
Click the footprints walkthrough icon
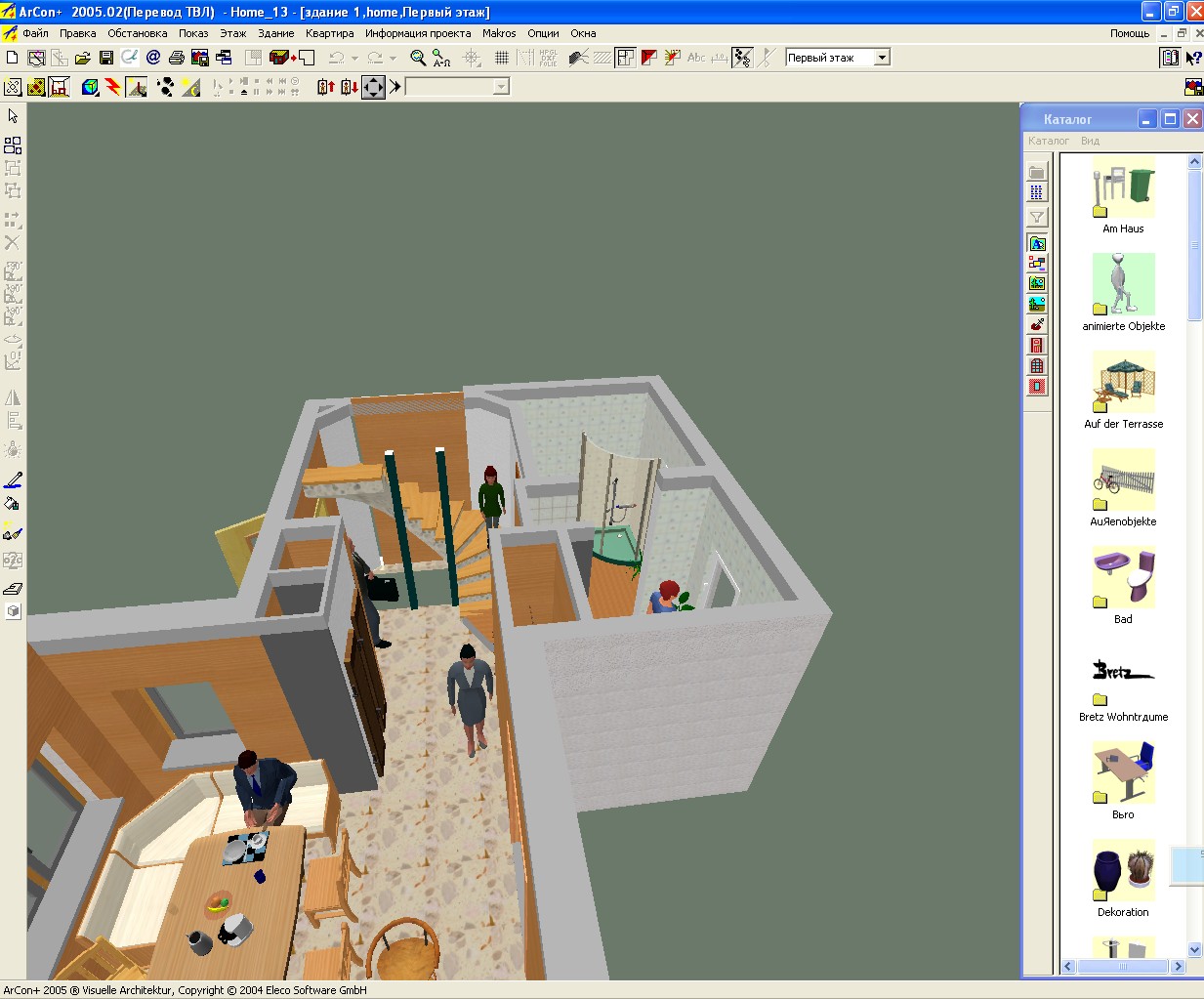(x=166, y=87)
